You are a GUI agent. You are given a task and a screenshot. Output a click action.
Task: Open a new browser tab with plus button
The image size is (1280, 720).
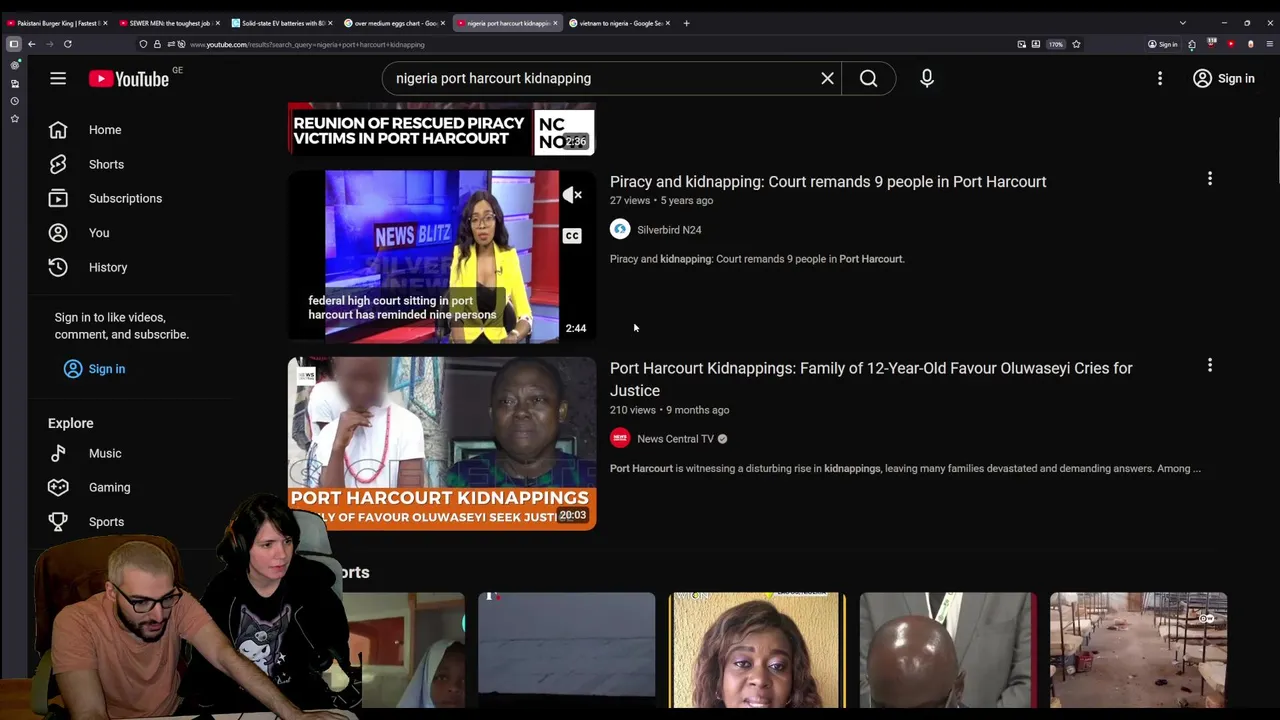click(x=686, y=23)
